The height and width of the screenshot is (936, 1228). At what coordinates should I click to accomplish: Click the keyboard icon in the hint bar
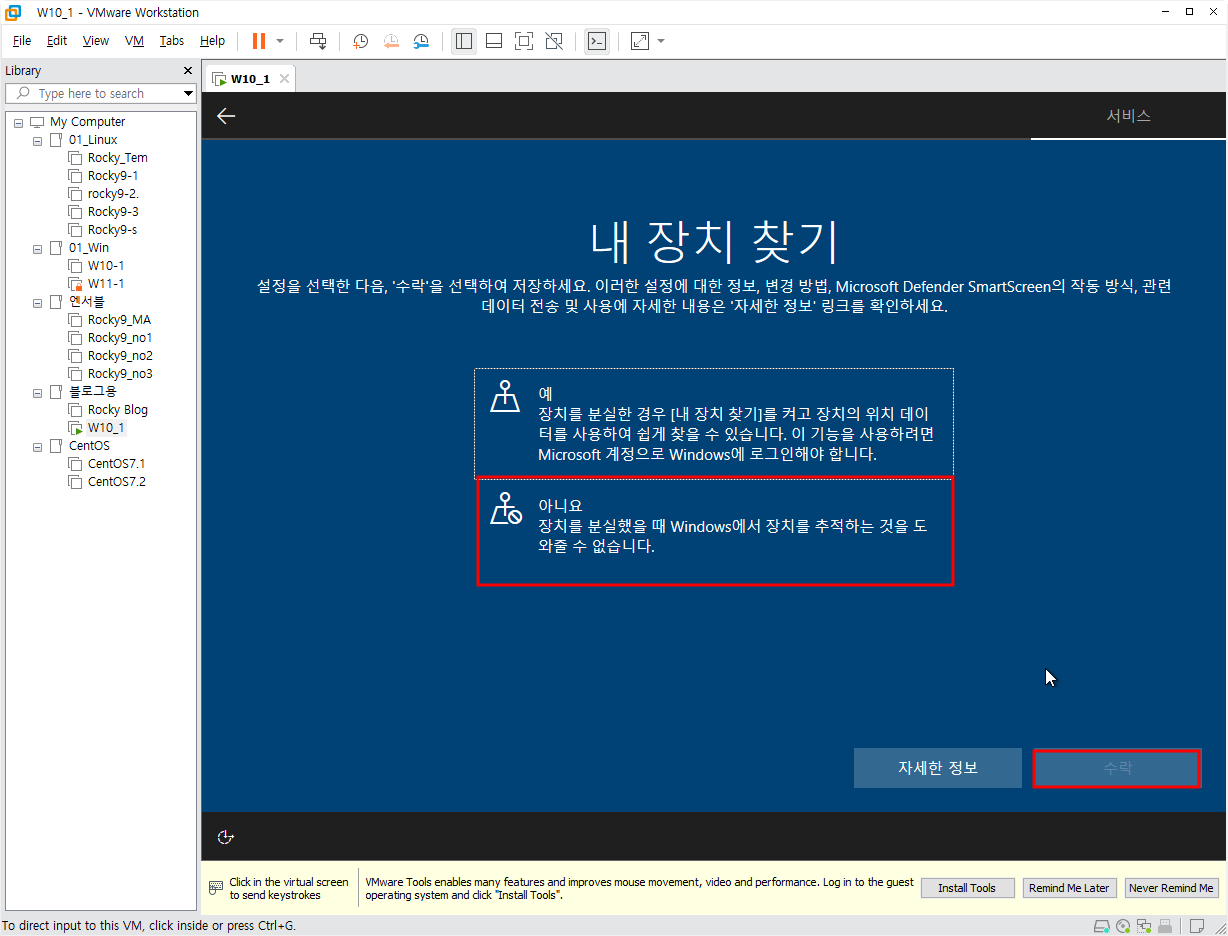point(215,888)
